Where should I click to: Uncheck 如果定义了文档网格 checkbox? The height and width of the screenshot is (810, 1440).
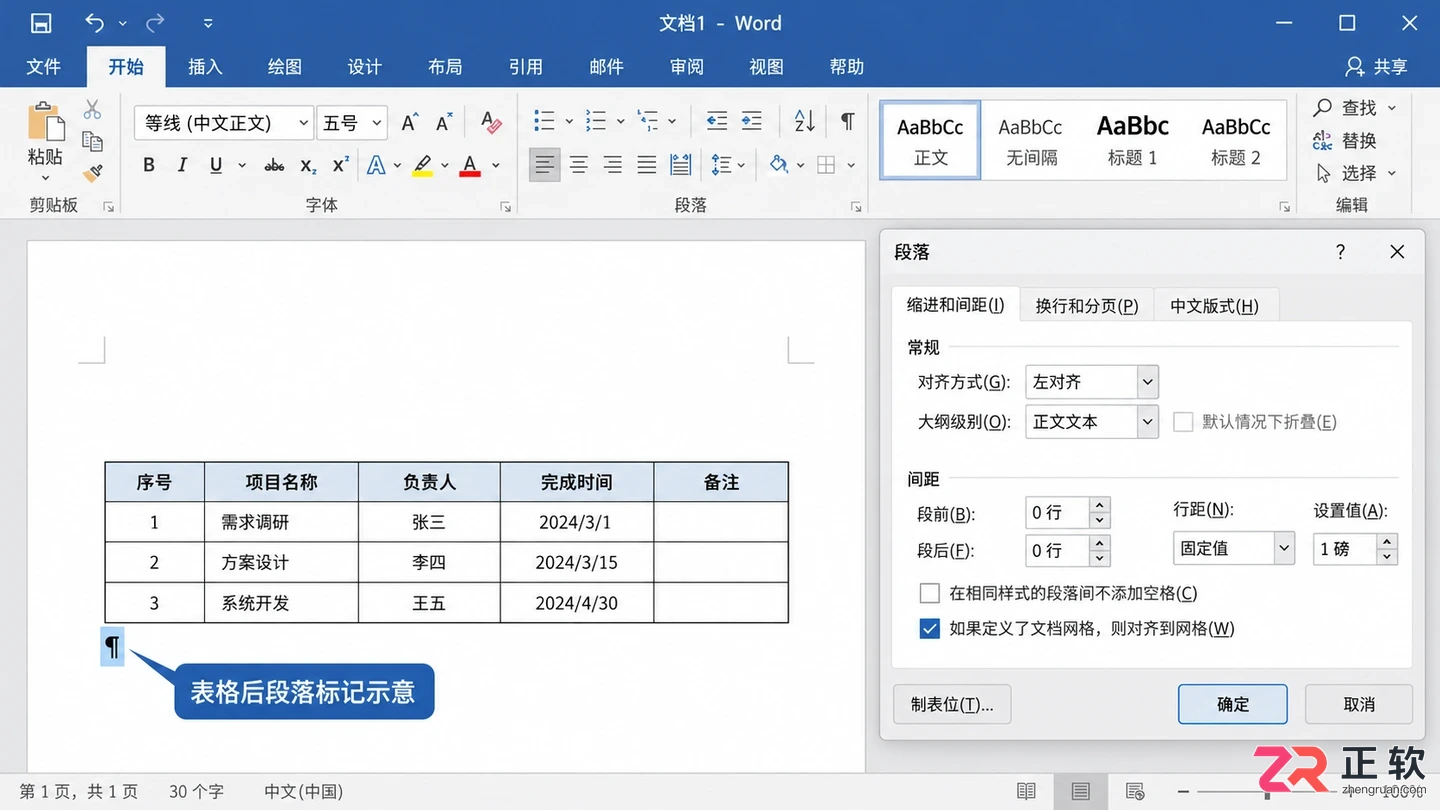tap(929, 629)
